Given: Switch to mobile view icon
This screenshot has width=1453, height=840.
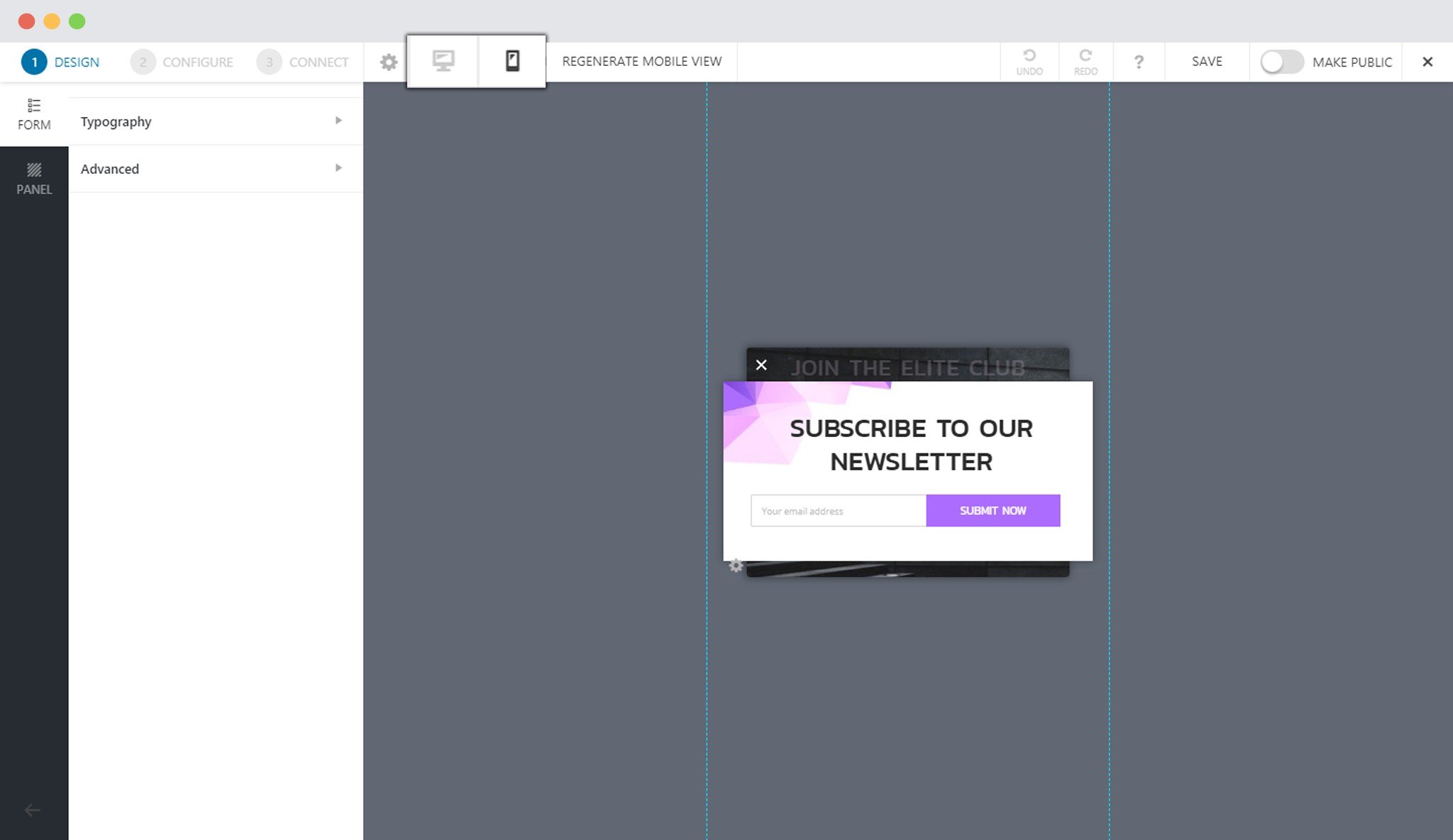Looking at the screenshot, I should pyautogui.click(x=512, y=61).
